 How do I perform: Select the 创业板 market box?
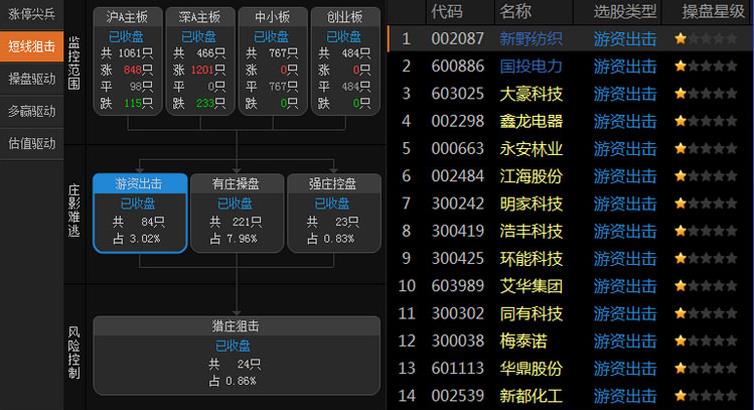coord(345,61)
